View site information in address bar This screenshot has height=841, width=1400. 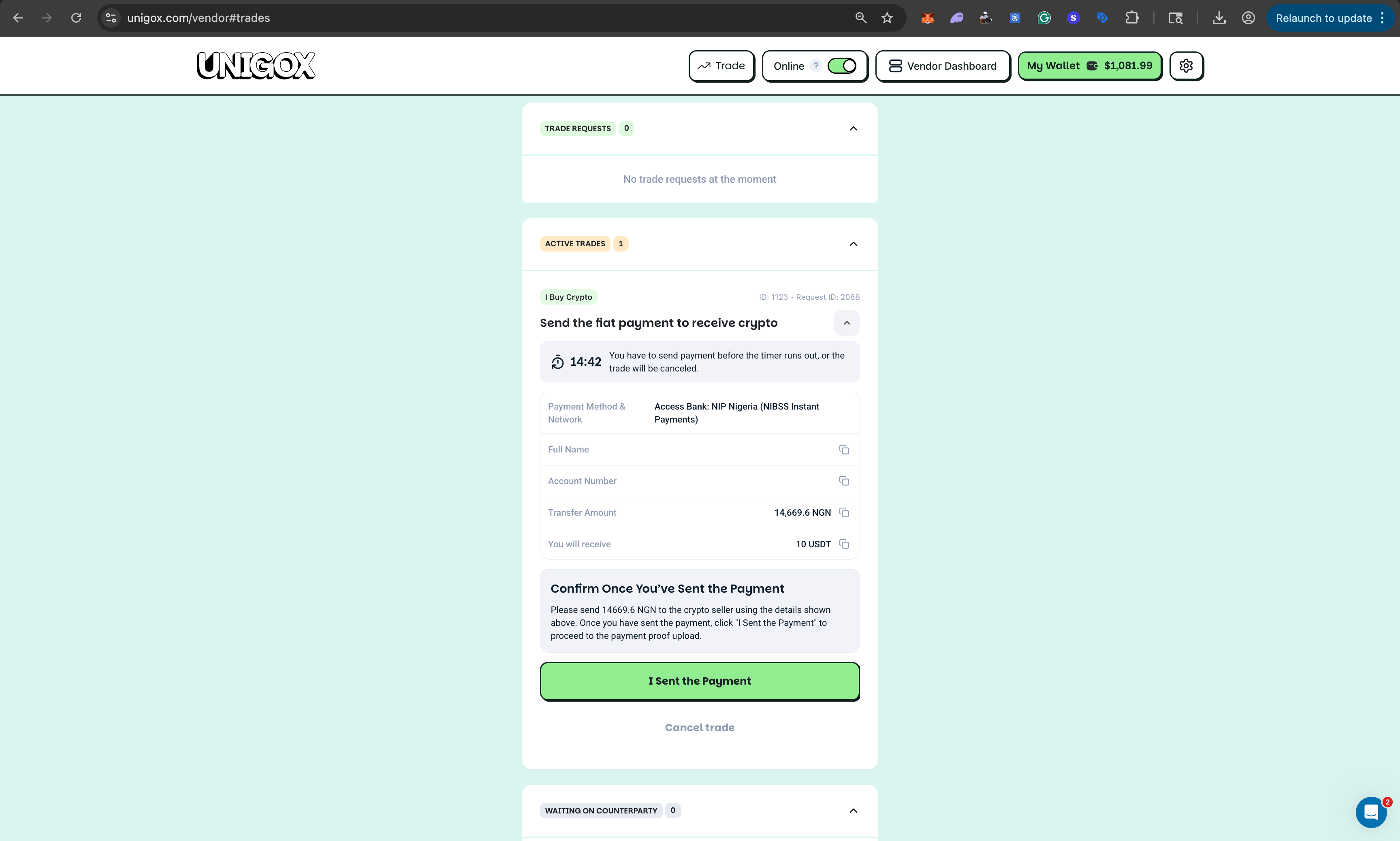pos(111,18)
